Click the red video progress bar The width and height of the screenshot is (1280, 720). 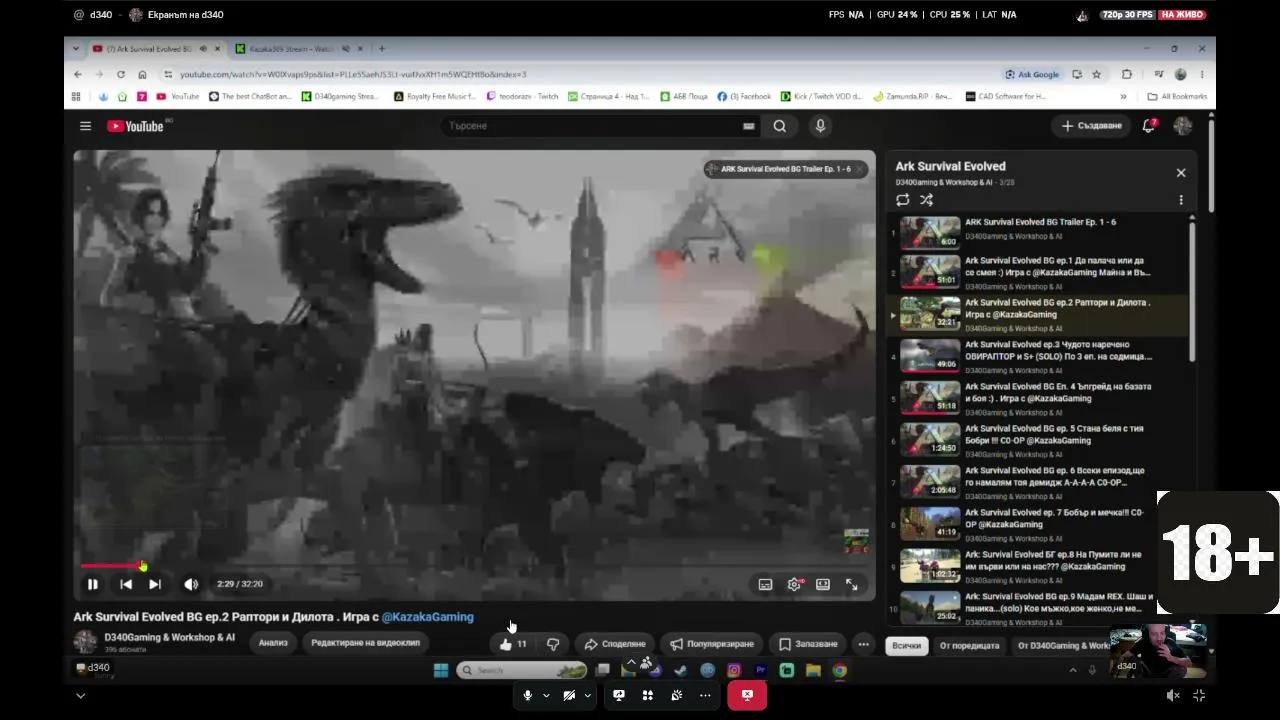point(112,566)
